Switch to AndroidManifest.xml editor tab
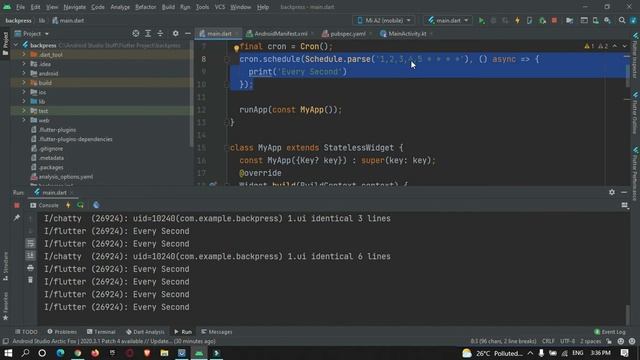 (x=280, y=33)
